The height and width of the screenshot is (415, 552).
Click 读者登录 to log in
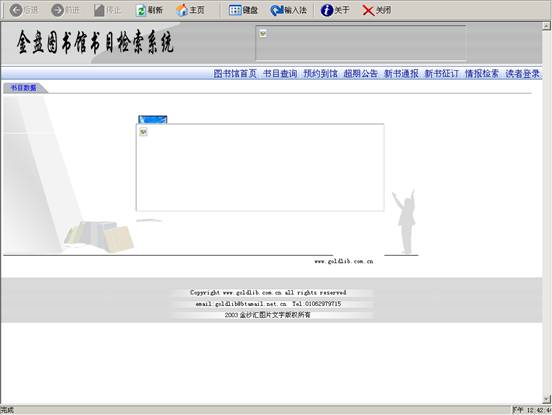pos(522,74)
